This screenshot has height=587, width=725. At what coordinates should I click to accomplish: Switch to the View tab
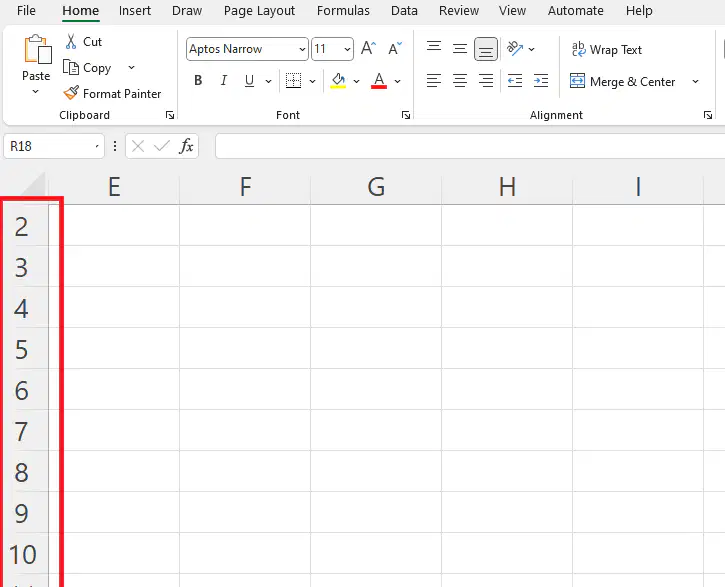click(x=512, y=11)
